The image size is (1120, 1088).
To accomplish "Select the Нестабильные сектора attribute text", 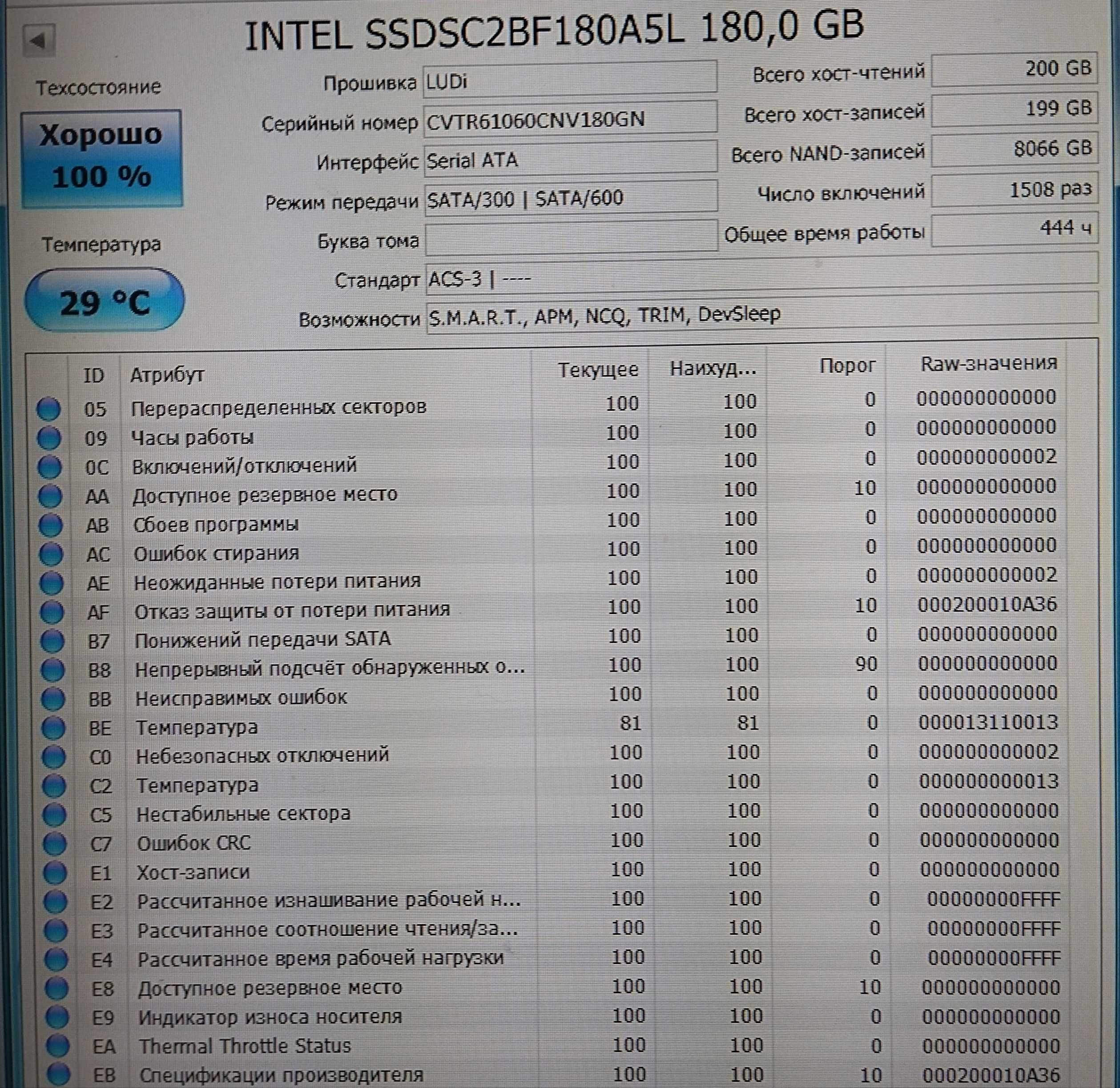I will tap(243, 814).
